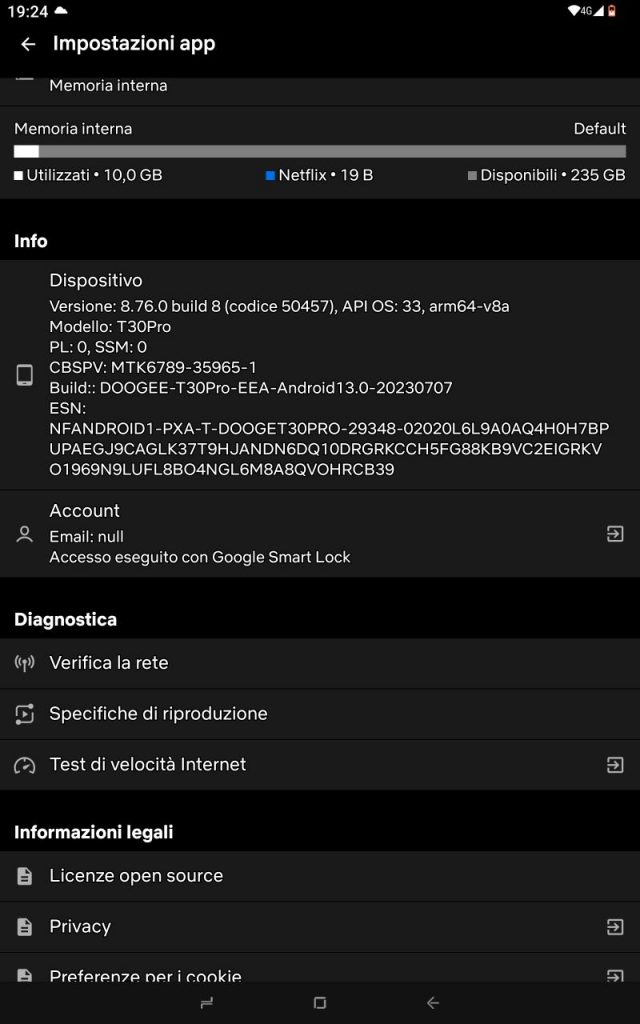The image size is (640, 1024).
Task: Click the network antenna icon
Action: coord(24,663)
